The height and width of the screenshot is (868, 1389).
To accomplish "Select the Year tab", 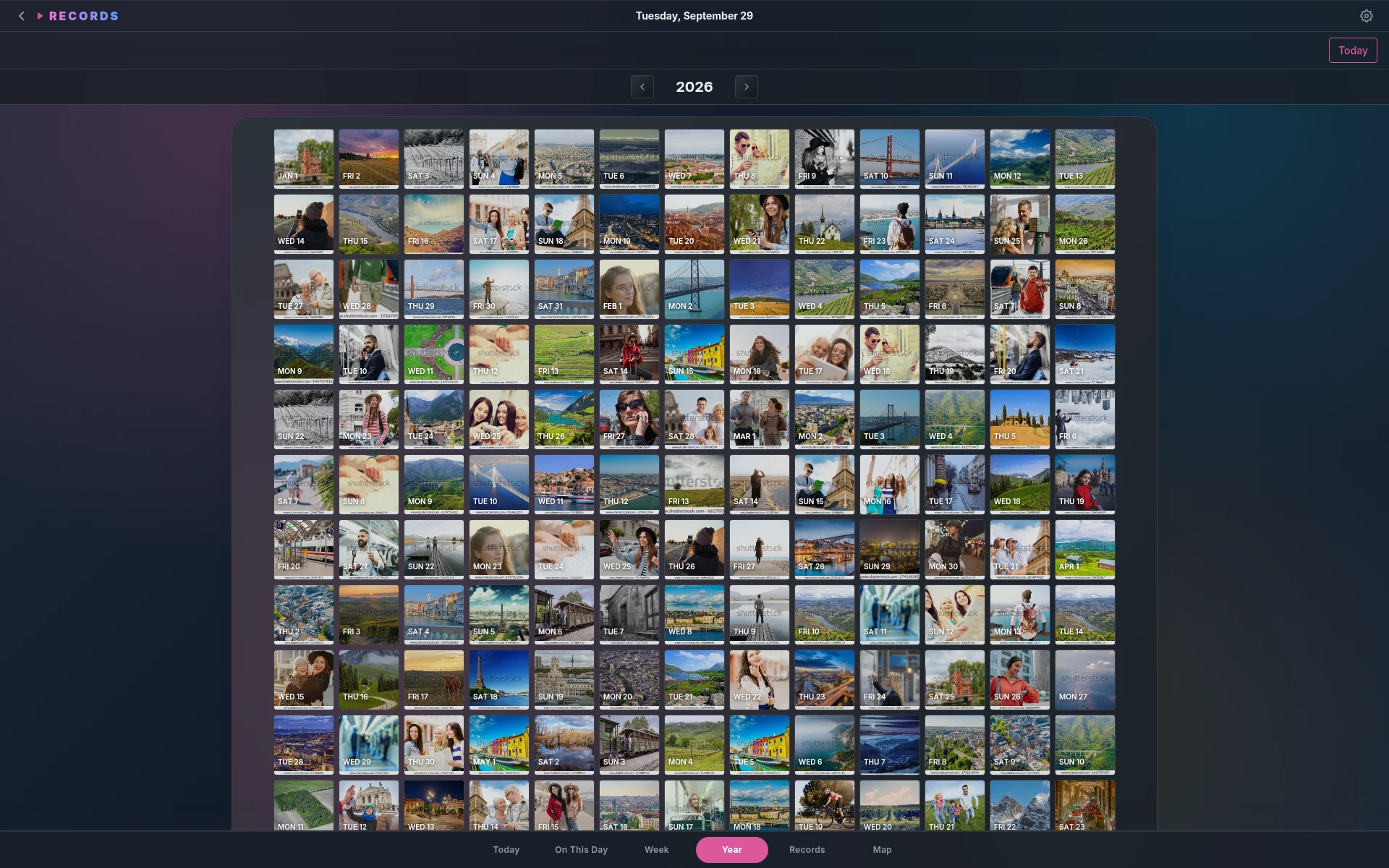I will click(x=731, y=850).
